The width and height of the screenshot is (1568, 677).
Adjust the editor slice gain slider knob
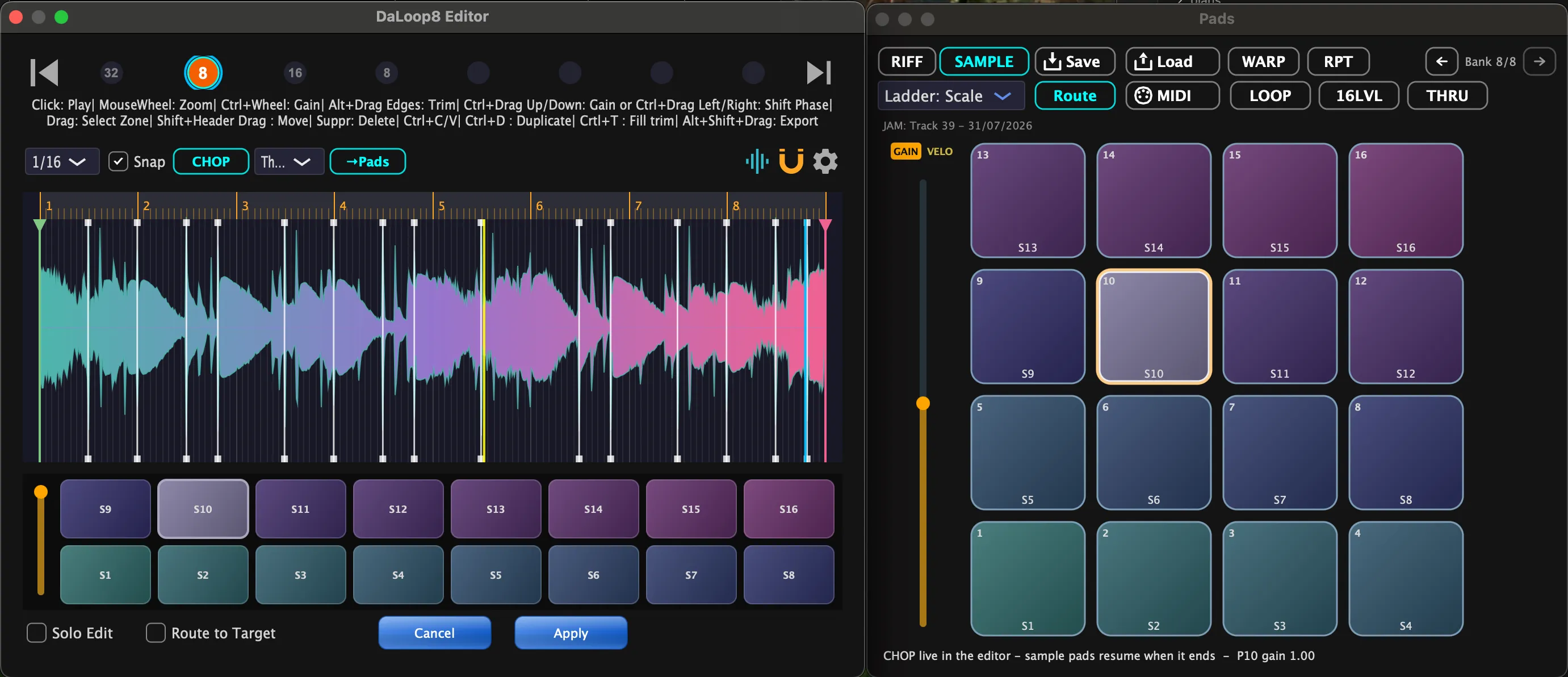(x=41, y=492)
